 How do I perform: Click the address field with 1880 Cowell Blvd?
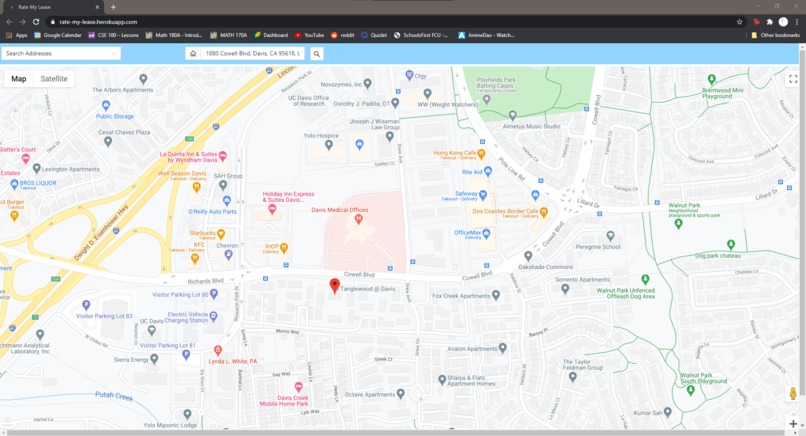[x=252, y=53]
